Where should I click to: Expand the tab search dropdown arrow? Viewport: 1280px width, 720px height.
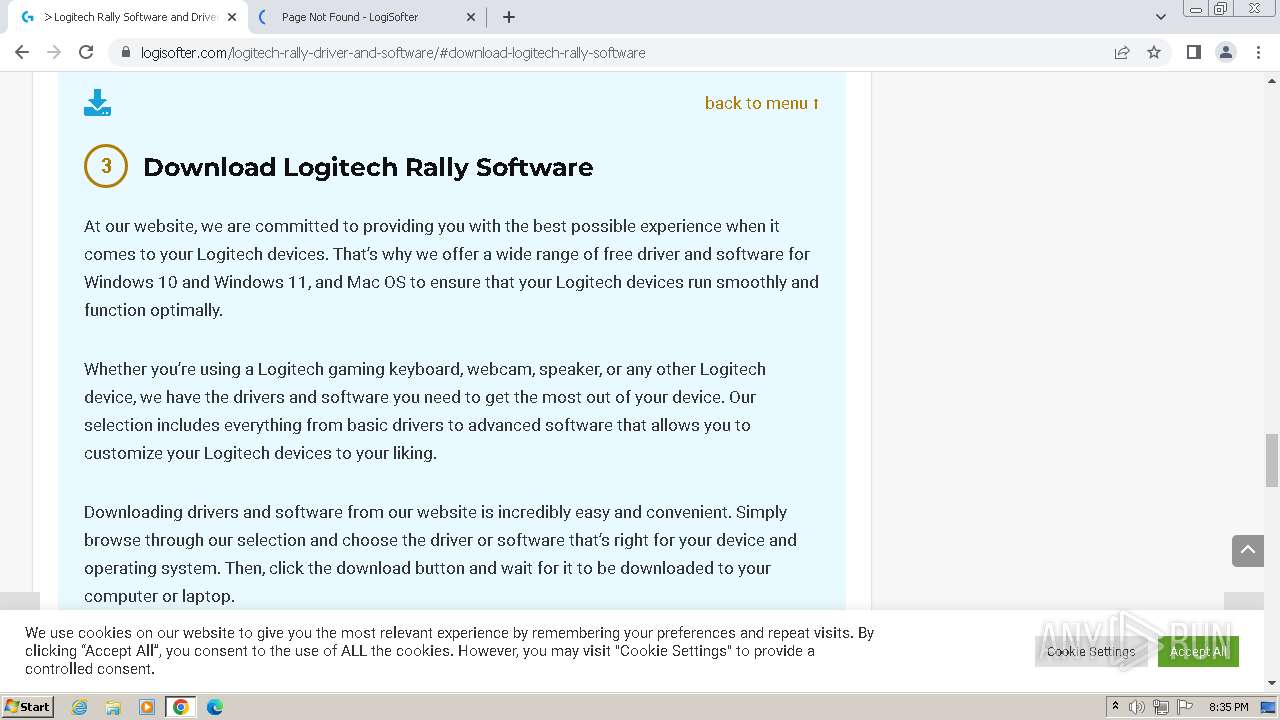pos(1161,17)
